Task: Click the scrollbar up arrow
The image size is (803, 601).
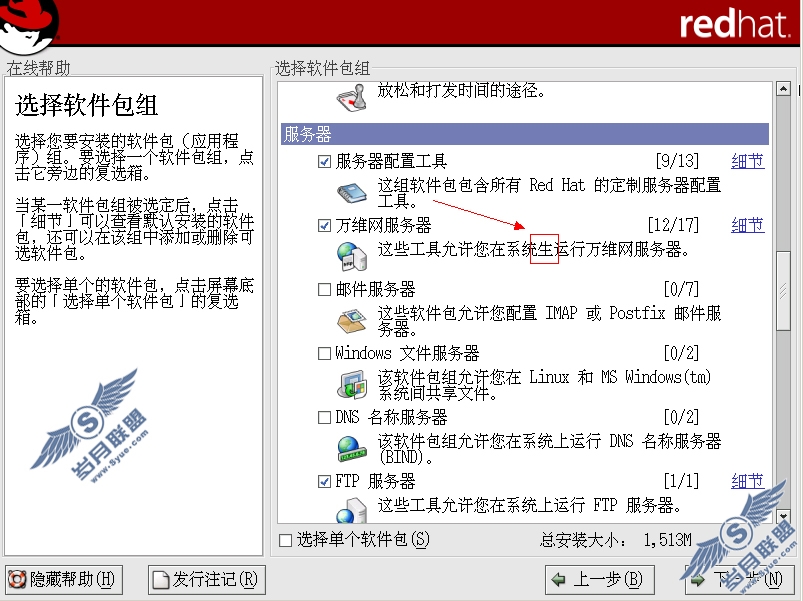Action: 783,89
